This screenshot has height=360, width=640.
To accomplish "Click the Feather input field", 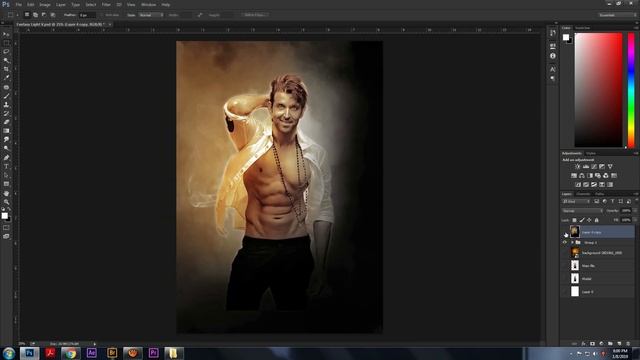I will [87, 15].
